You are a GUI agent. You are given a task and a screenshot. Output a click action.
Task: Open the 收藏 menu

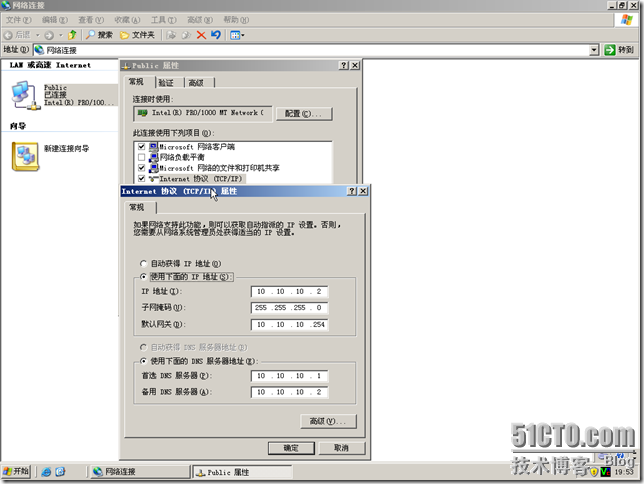tap(127, 20)
